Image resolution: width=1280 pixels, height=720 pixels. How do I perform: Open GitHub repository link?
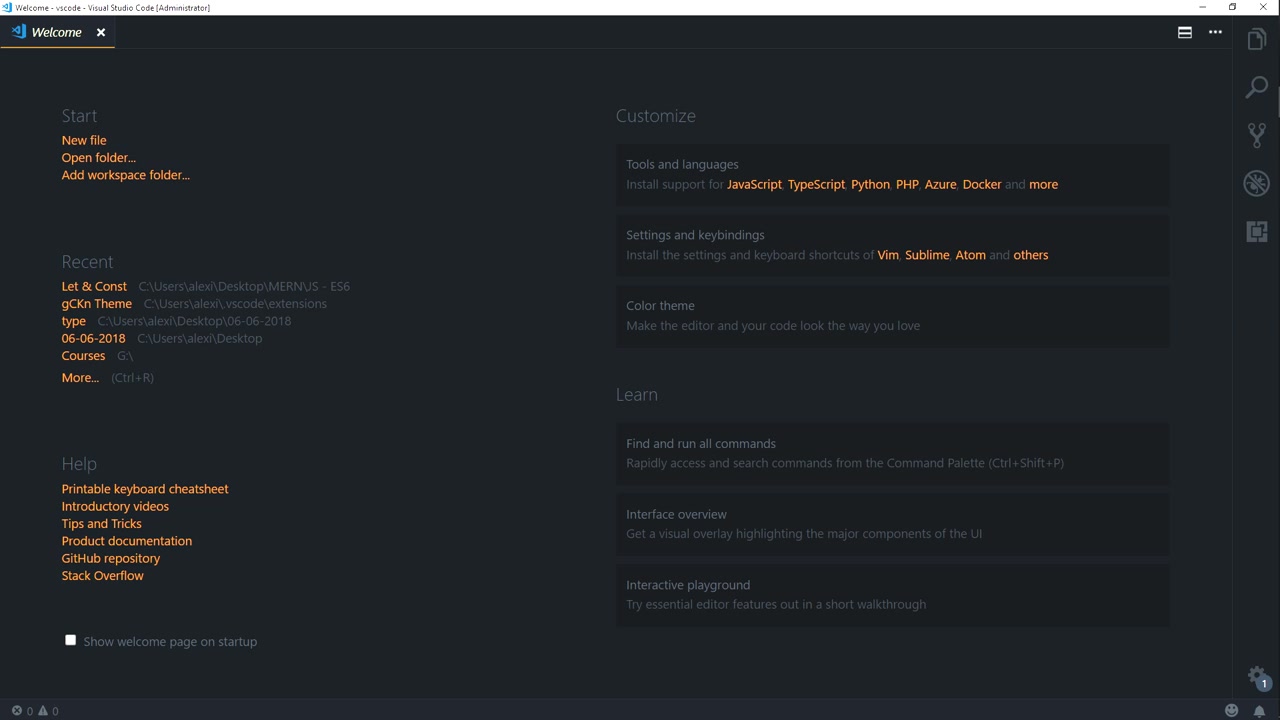[x=111, y=558]
